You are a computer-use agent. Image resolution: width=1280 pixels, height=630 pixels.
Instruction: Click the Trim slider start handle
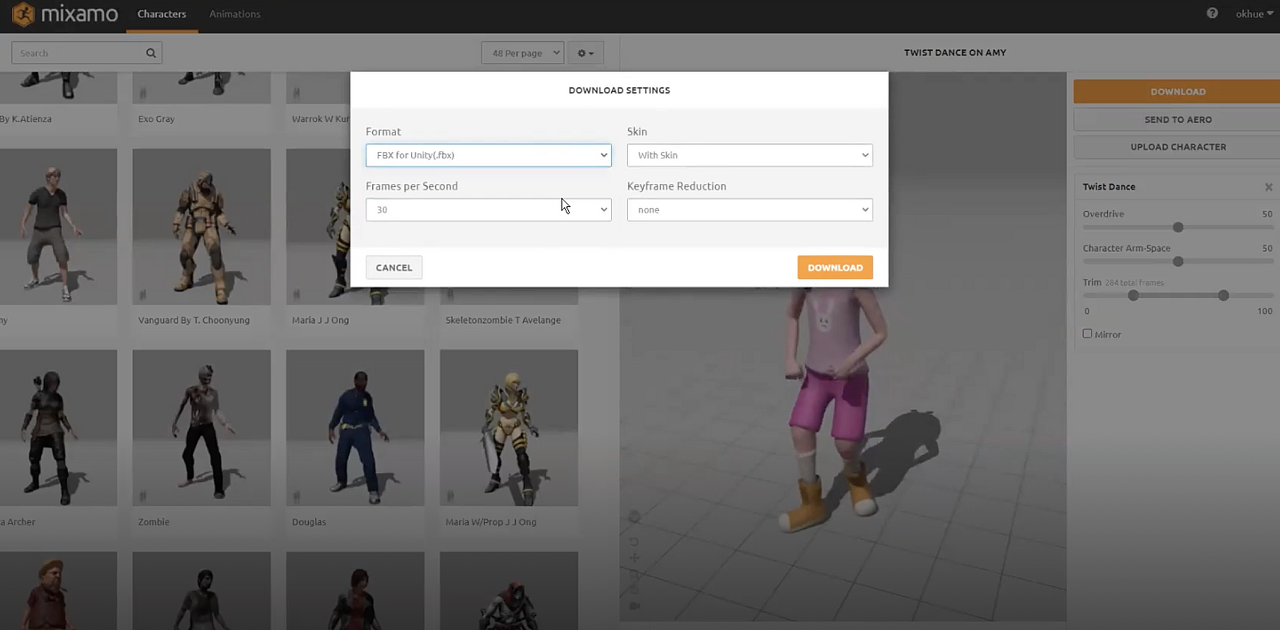pos(1133,295)
